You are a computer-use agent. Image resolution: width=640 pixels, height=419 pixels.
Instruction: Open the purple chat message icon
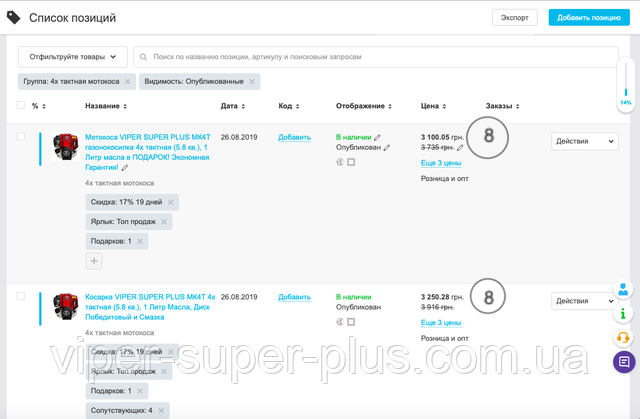[624, 362]
